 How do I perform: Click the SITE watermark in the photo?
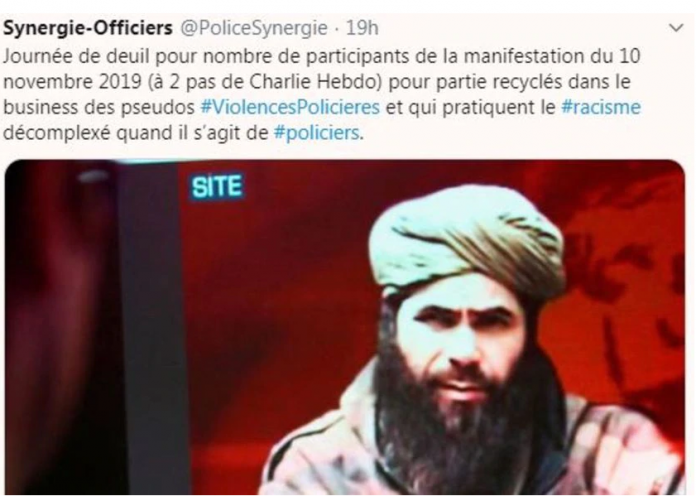(217, 186)
